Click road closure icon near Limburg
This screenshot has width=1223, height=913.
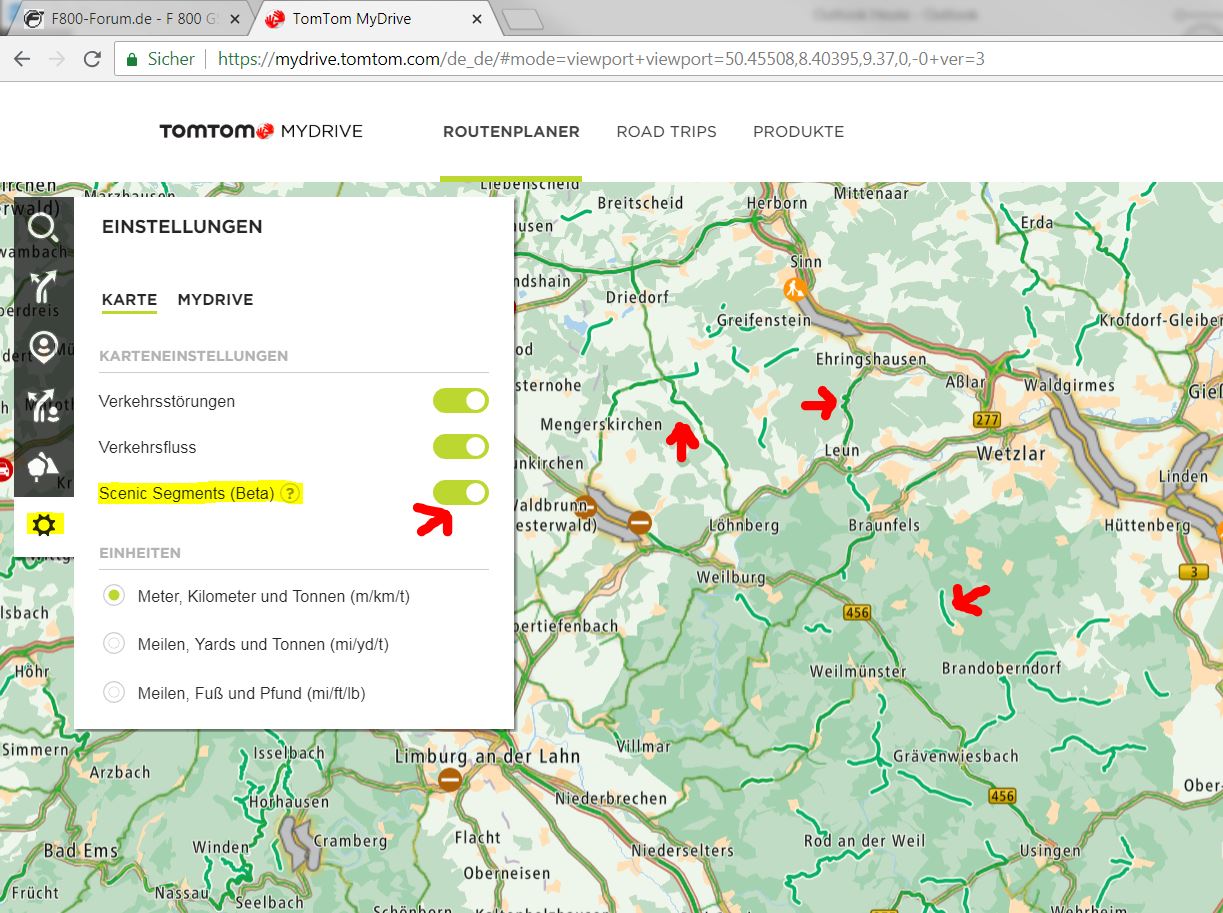pyautogui.click(x=450, y=778)
